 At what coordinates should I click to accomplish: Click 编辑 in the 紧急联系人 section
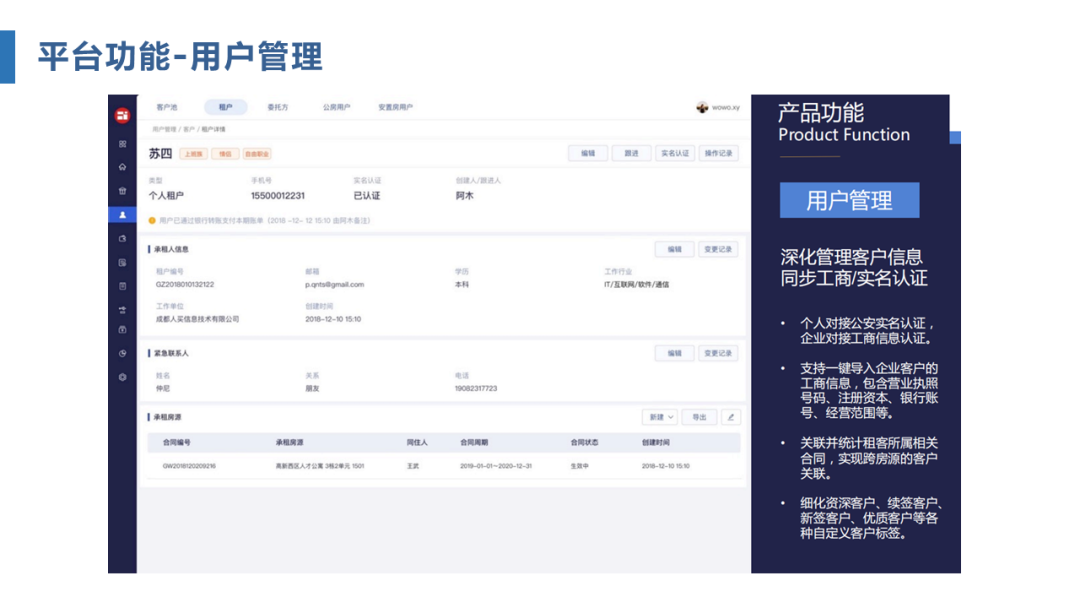[x=674, y=353]
